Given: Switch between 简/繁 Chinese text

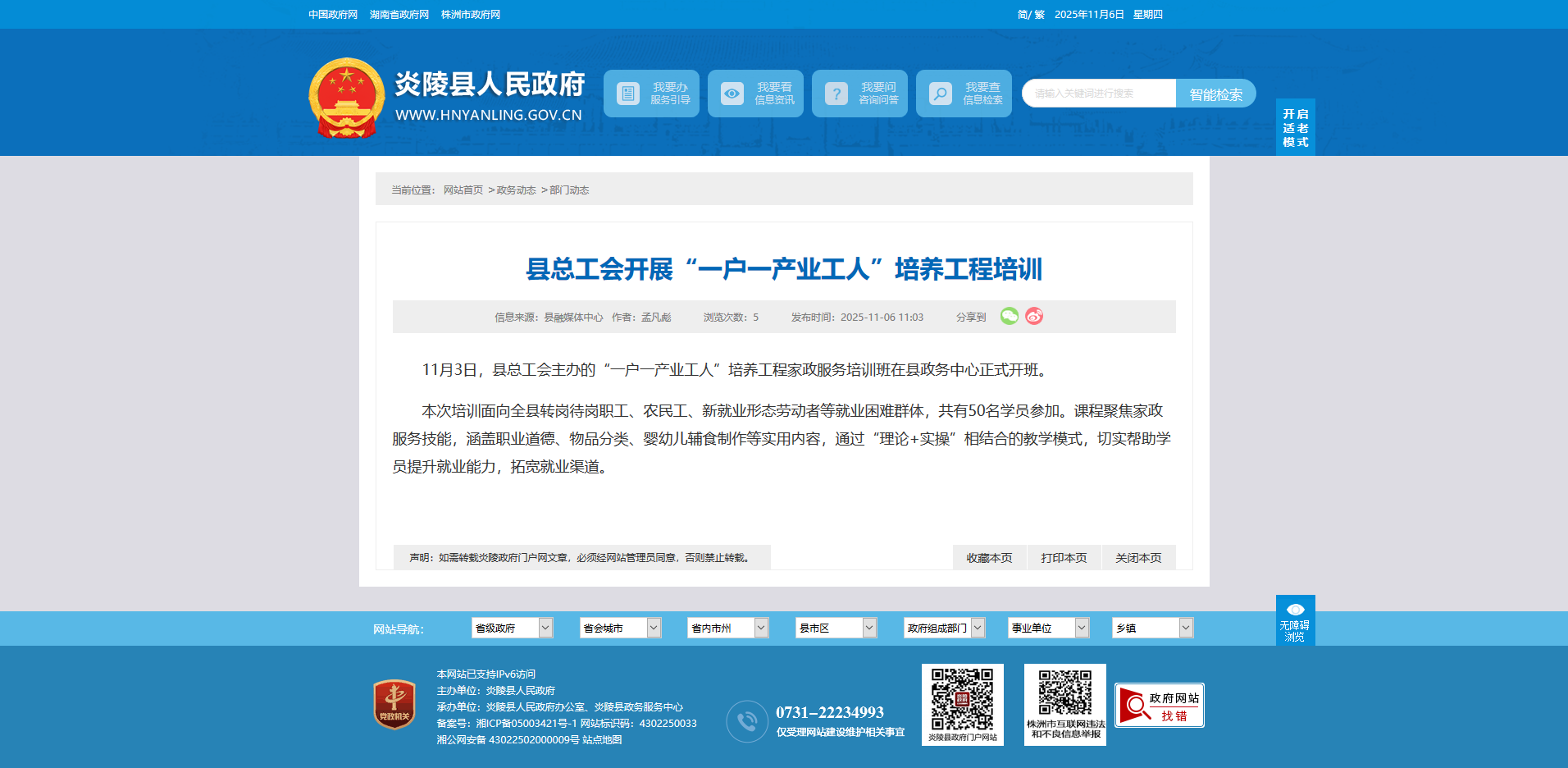Looking at the screenshot, I should [x=1030, y=15].
